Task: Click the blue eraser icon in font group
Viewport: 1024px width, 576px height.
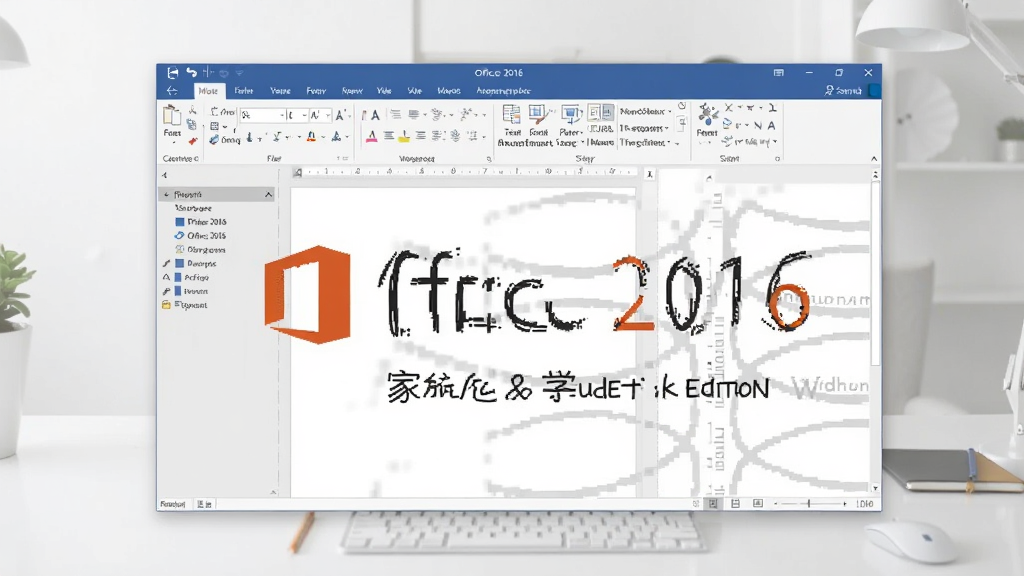Action: coord(214,139)
